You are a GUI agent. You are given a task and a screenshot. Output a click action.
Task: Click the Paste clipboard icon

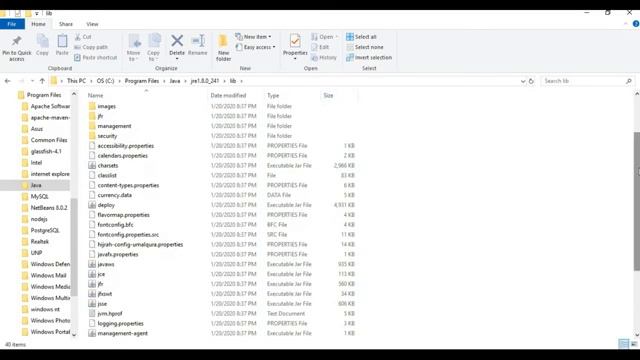click(x=62, y=41)
